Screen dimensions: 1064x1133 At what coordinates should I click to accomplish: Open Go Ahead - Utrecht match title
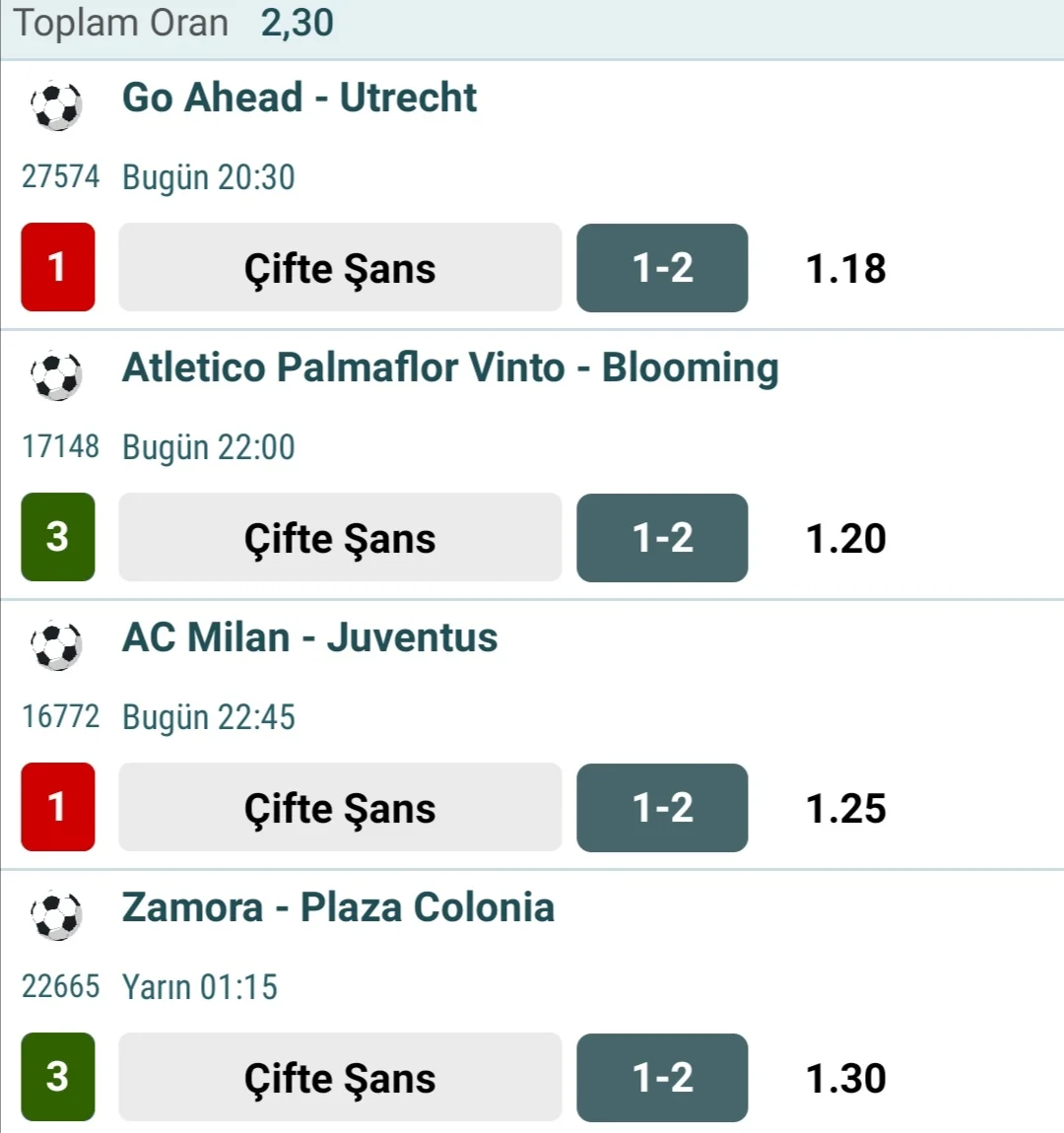(x=299, y=98)
